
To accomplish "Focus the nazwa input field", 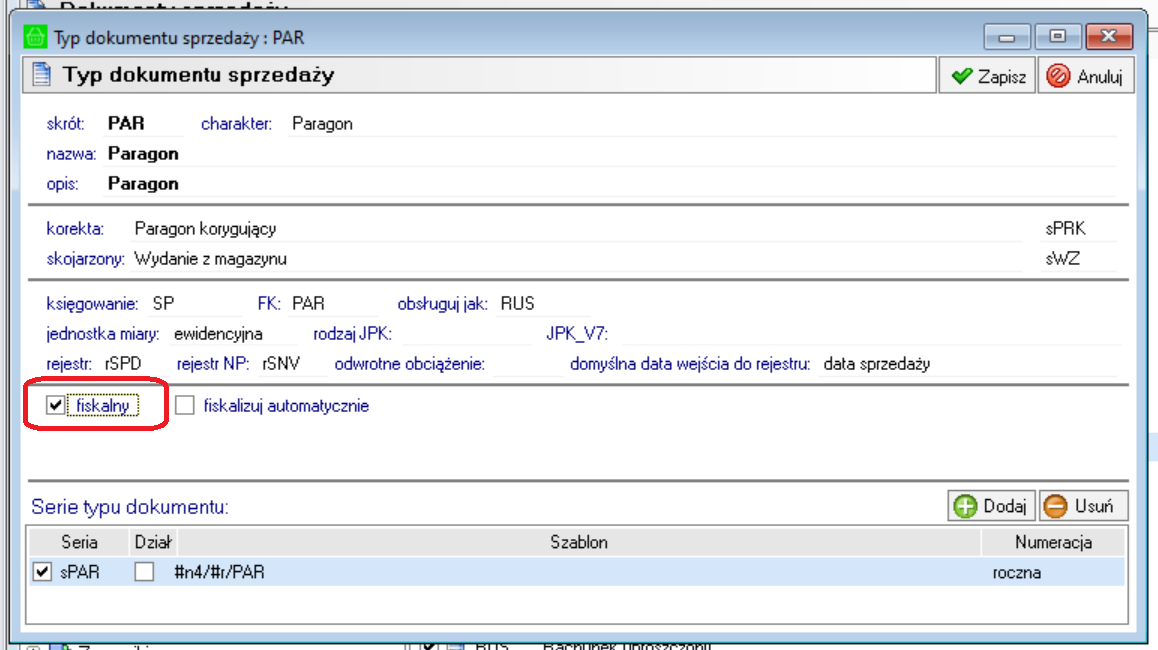I will 600,154.
